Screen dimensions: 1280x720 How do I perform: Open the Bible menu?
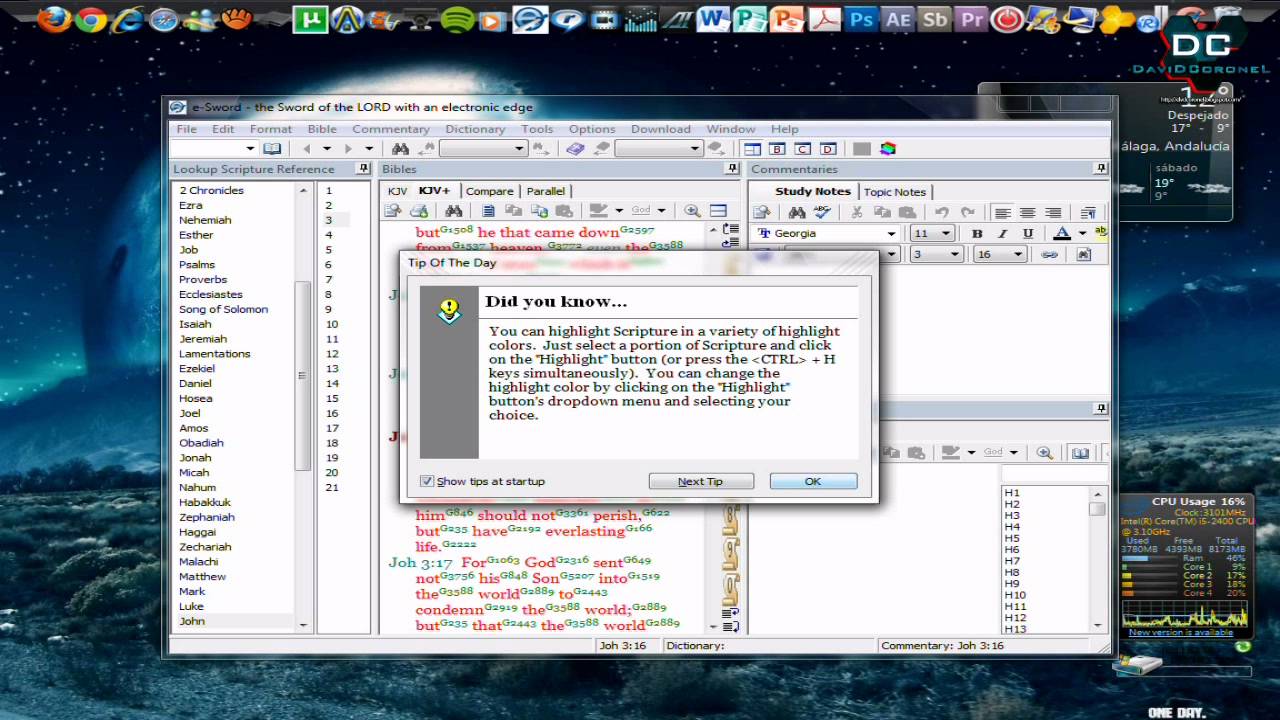[x=322, y=129]
